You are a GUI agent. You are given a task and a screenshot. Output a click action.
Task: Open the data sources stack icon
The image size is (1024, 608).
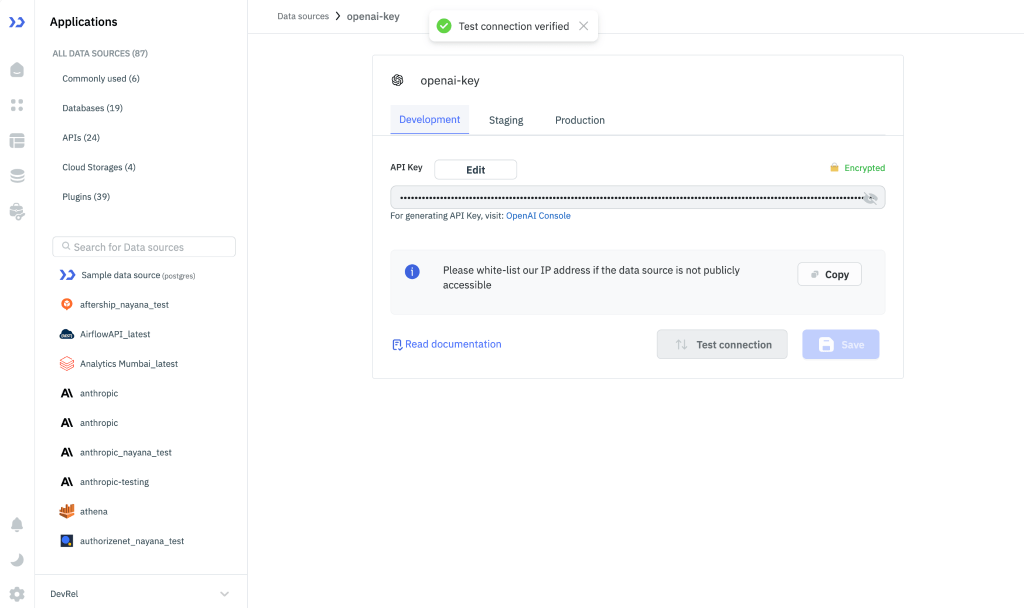(x=17, y=176)
